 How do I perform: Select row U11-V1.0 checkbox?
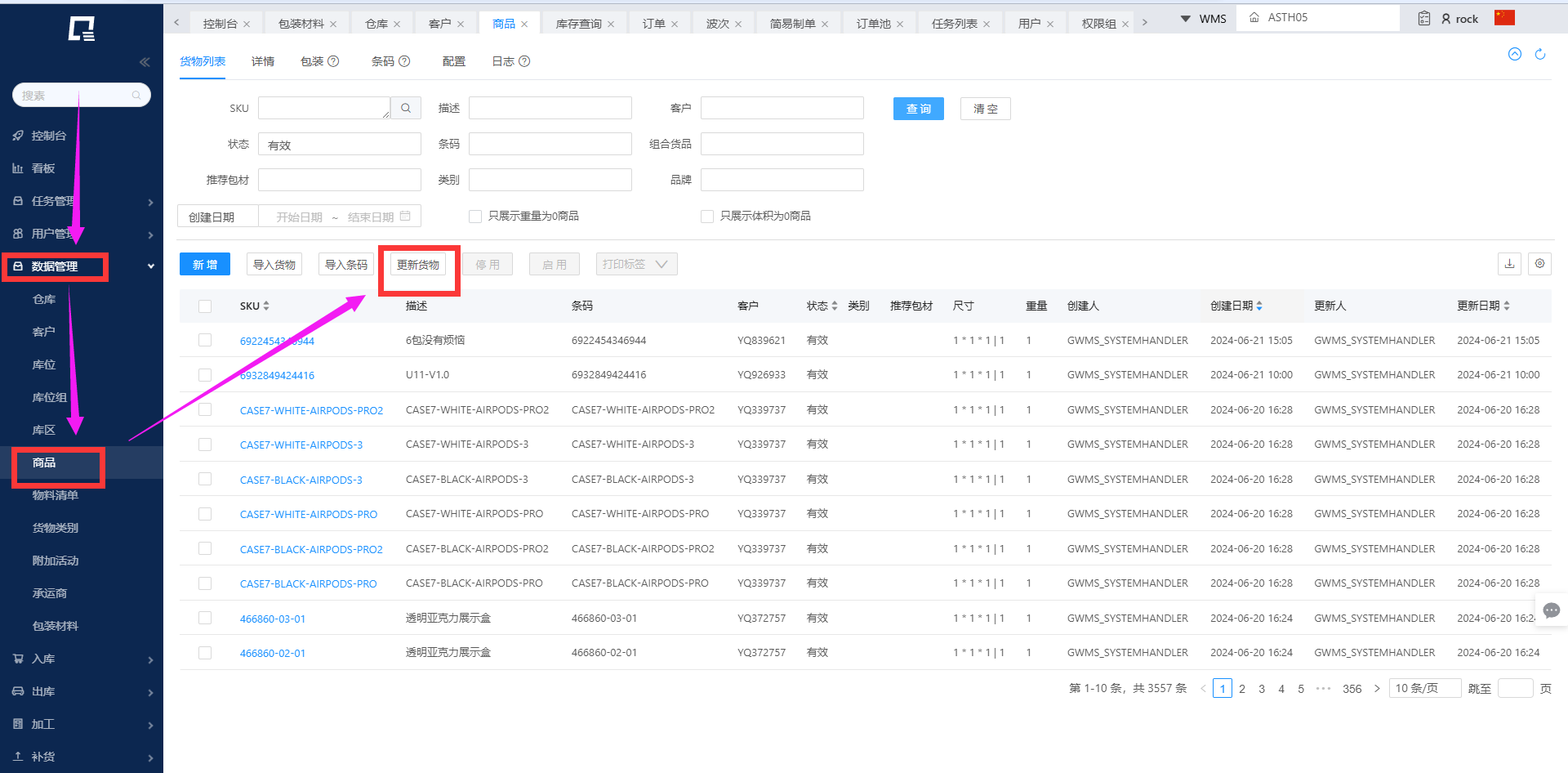click(205, 375)
